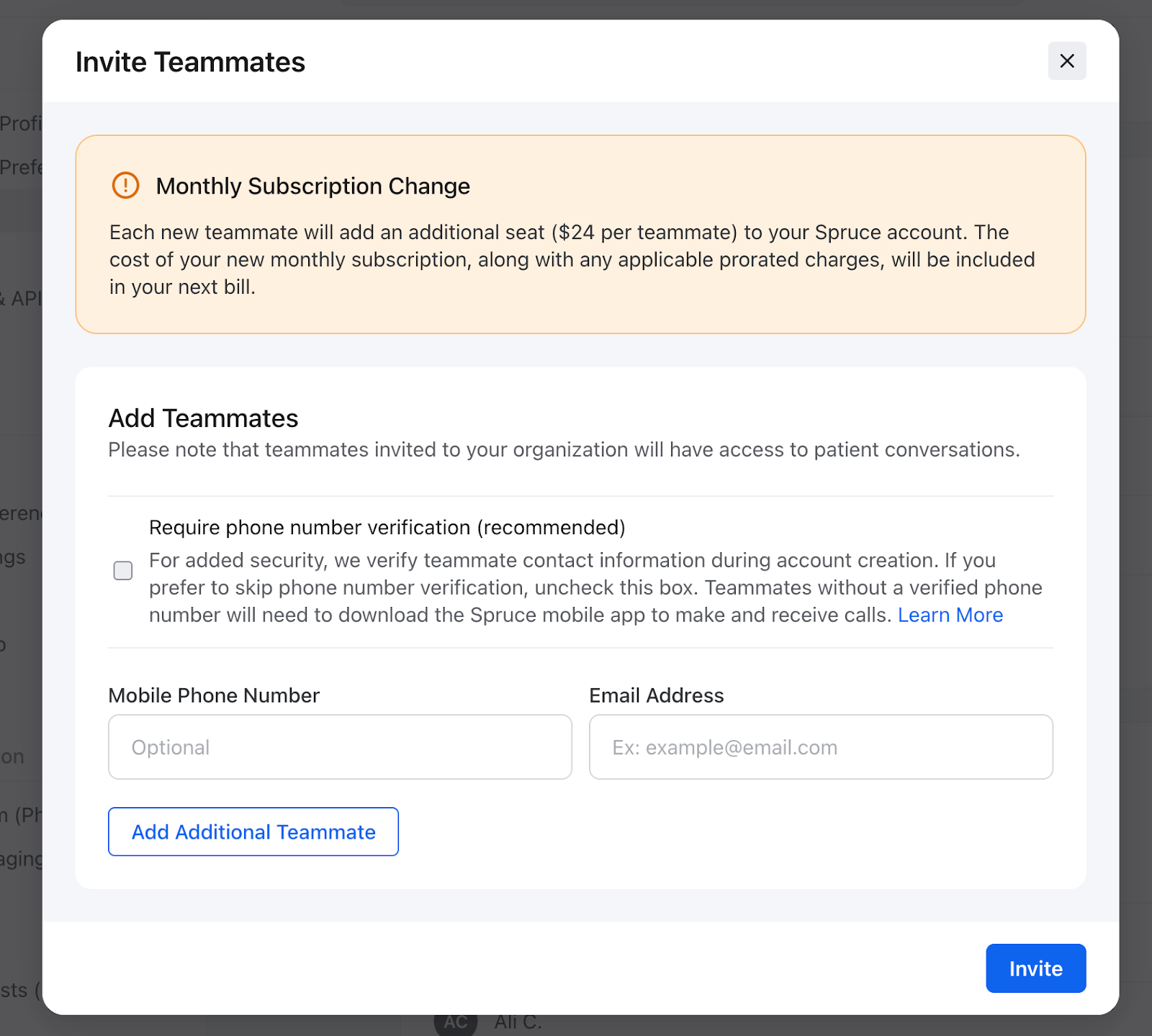Viewport: 1152px width, 1036px height.
Task: Click the Add Additional Teammate button
Action: (x=253, y=832)
